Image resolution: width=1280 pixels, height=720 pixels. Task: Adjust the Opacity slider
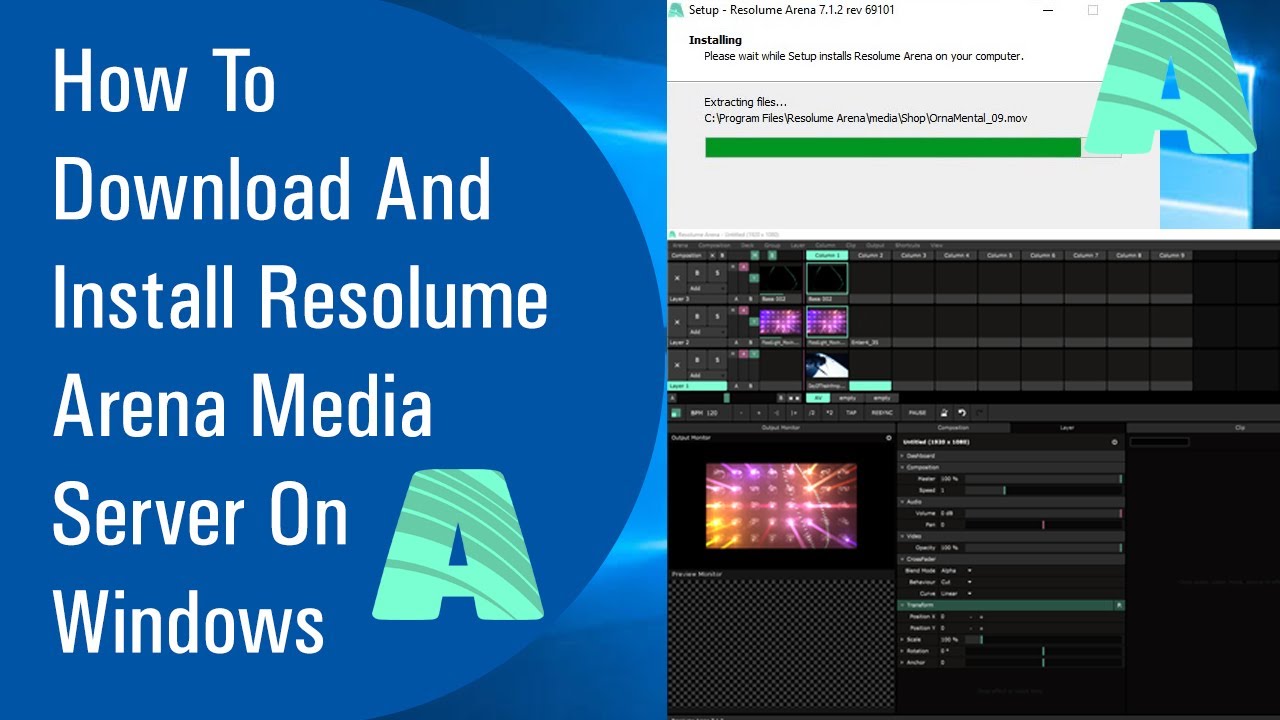point(1043,548)
